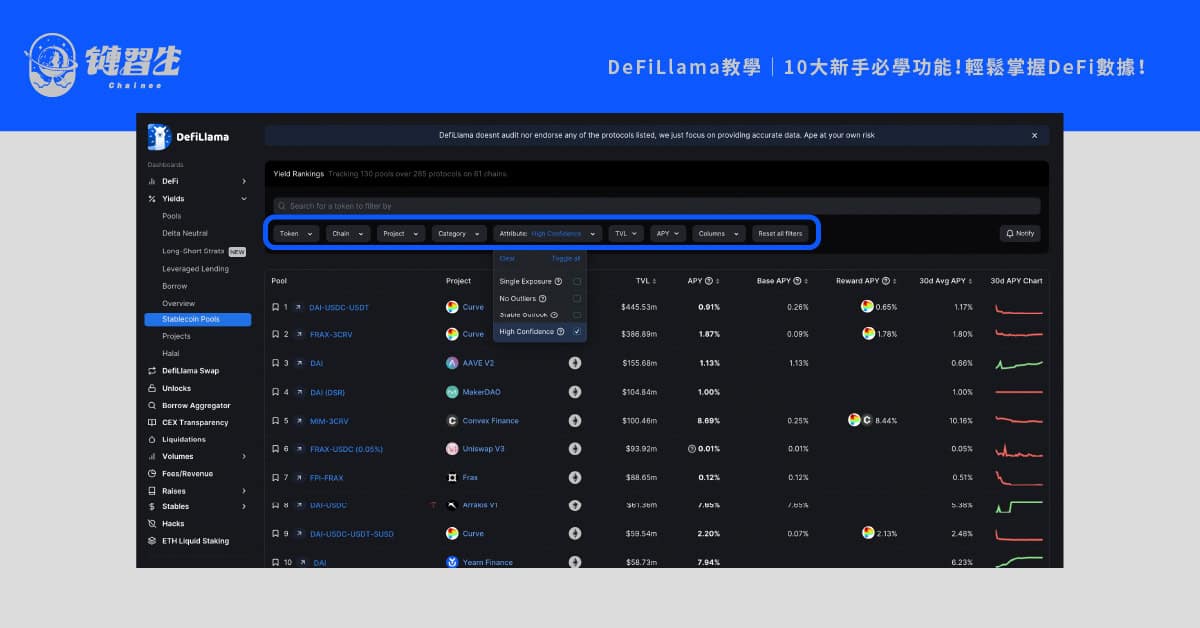
Task: Bookmark the DAI (DSR) pool
Action: pos(275,392)
